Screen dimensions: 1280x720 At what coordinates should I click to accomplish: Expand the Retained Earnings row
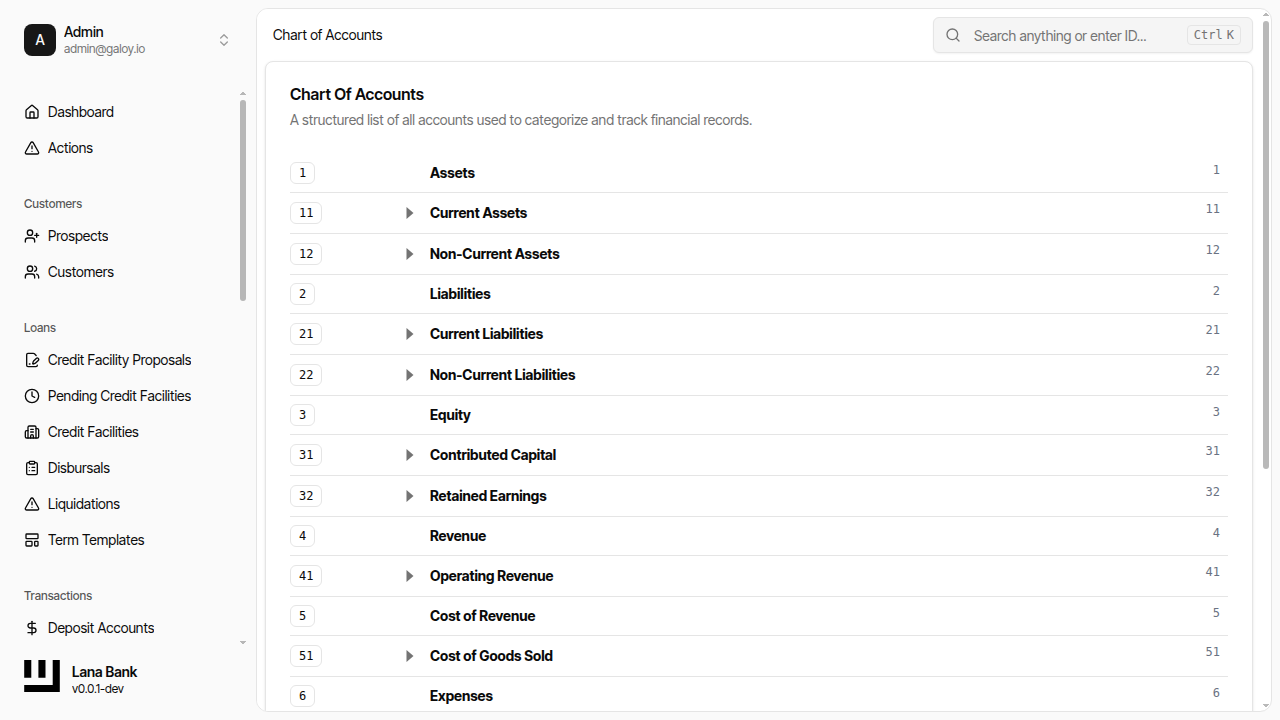click(409, 495)
